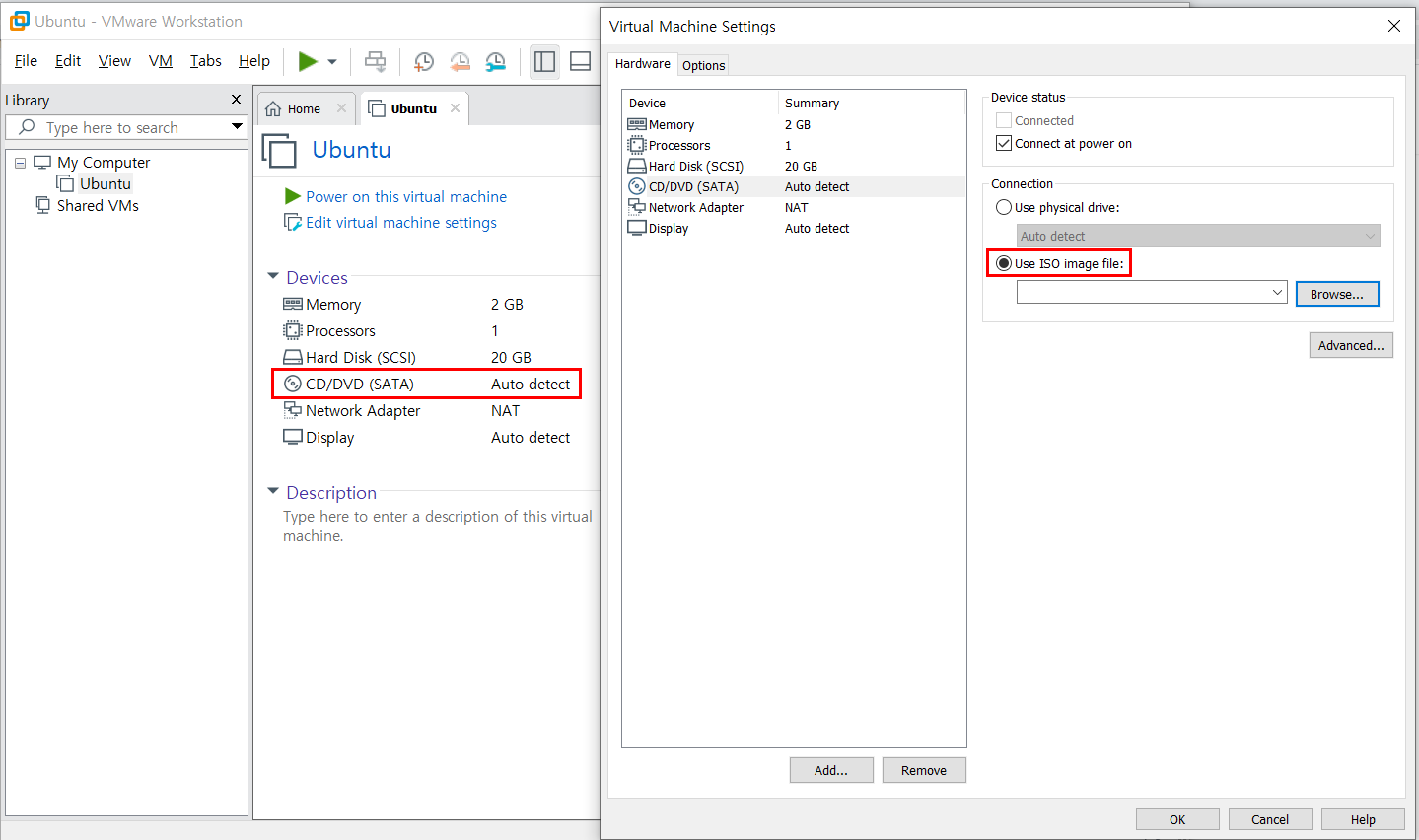Click the Summary column header

click(x=873, y=103)
